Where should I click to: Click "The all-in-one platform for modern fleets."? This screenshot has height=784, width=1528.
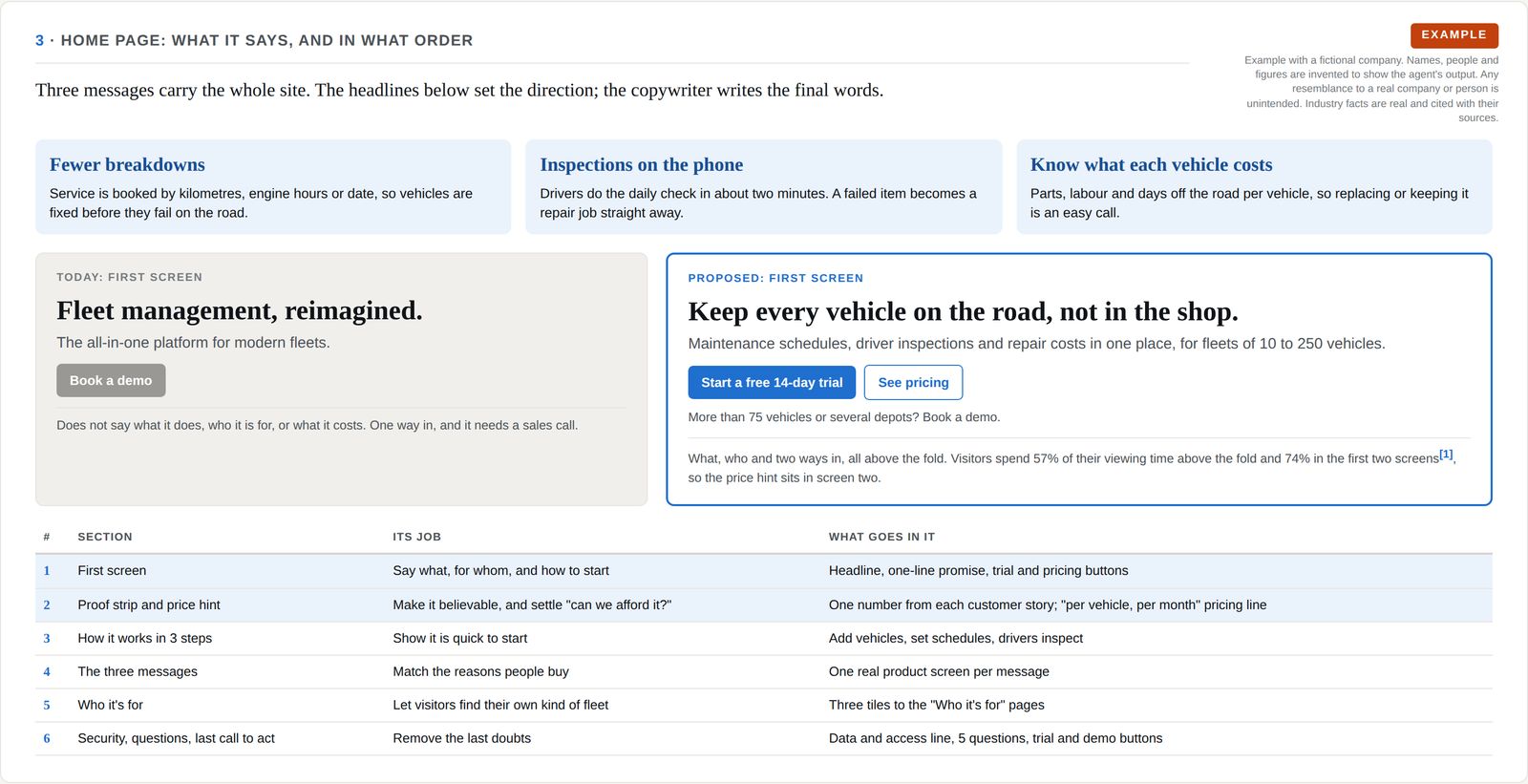pos(193,343)
